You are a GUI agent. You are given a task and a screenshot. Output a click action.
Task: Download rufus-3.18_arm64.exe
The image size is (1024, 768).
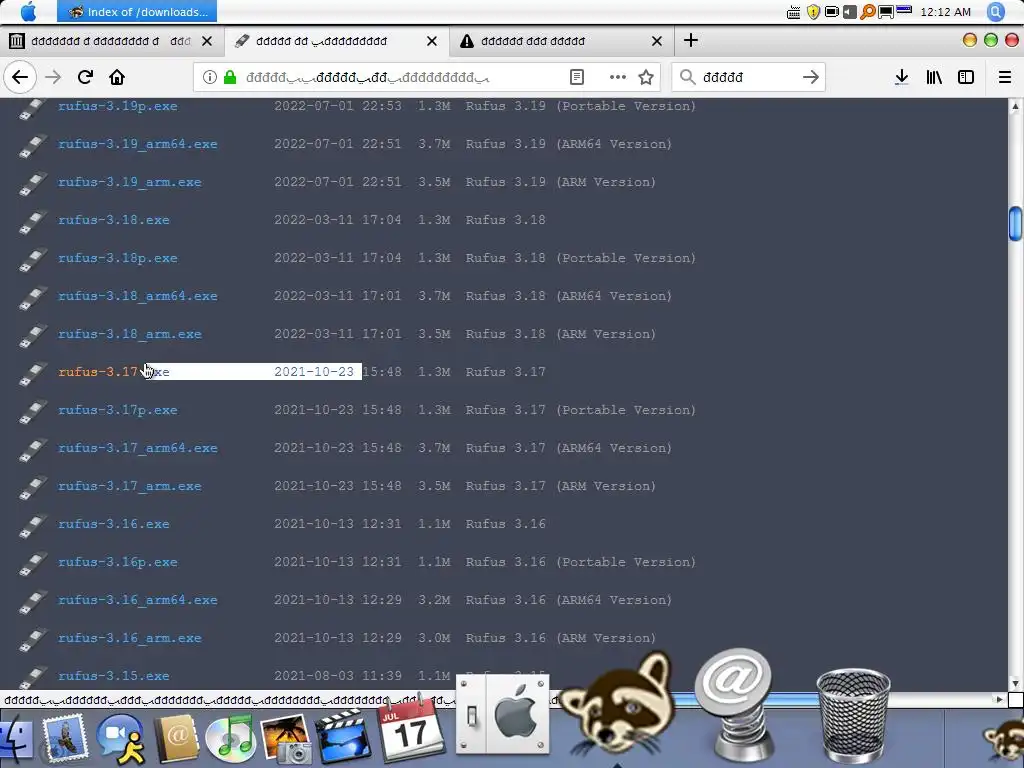(x=138, y=296)
